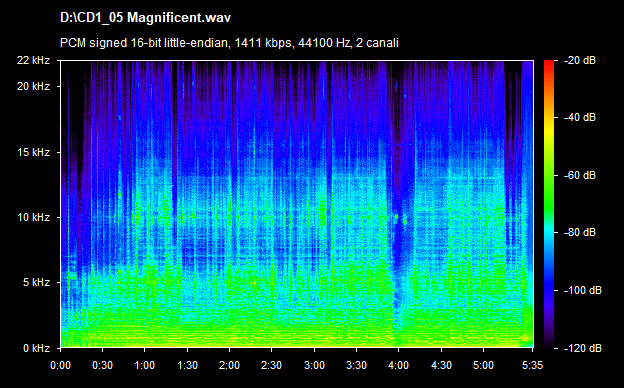Click the file path D:\CD1_05 Magnificent.wav title
624x388 pixels.
click(145, 18)
